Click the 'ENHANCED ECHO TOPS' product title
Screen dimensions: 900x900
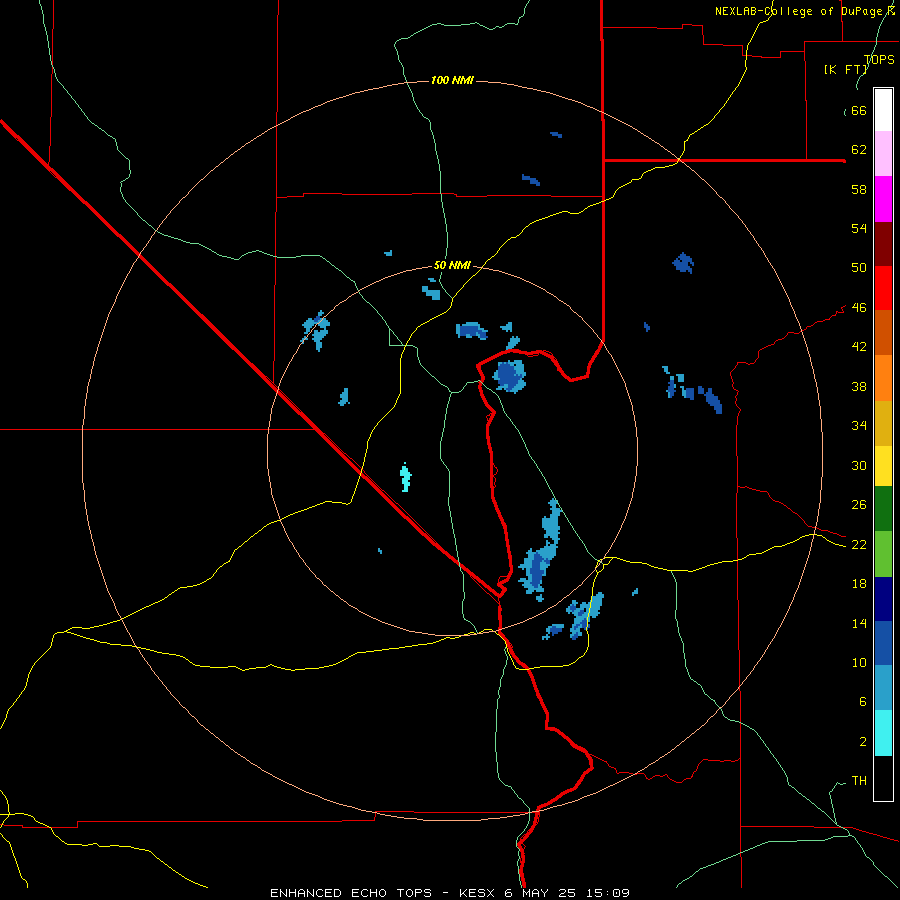(x=351, y=893)
